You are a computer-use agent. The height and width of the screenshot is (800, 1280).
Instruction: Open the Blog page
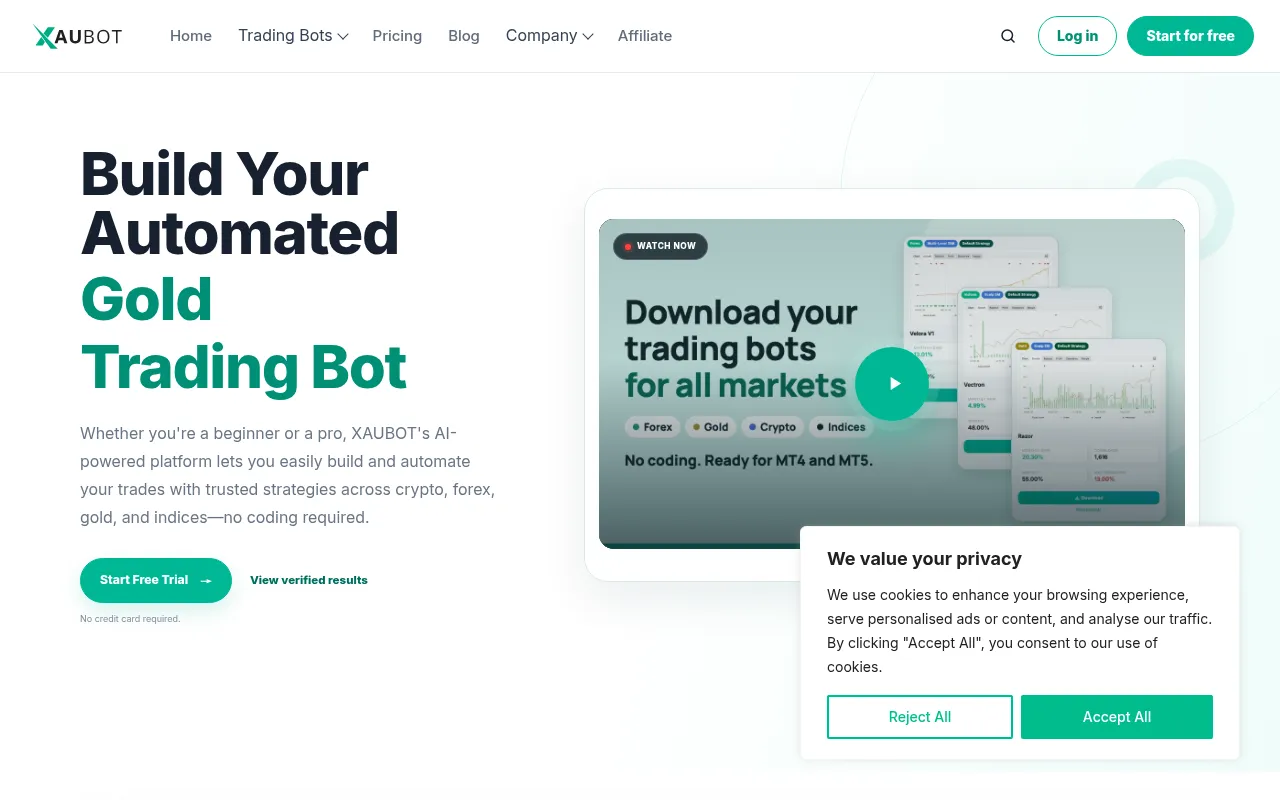click(x=464, y=36)
